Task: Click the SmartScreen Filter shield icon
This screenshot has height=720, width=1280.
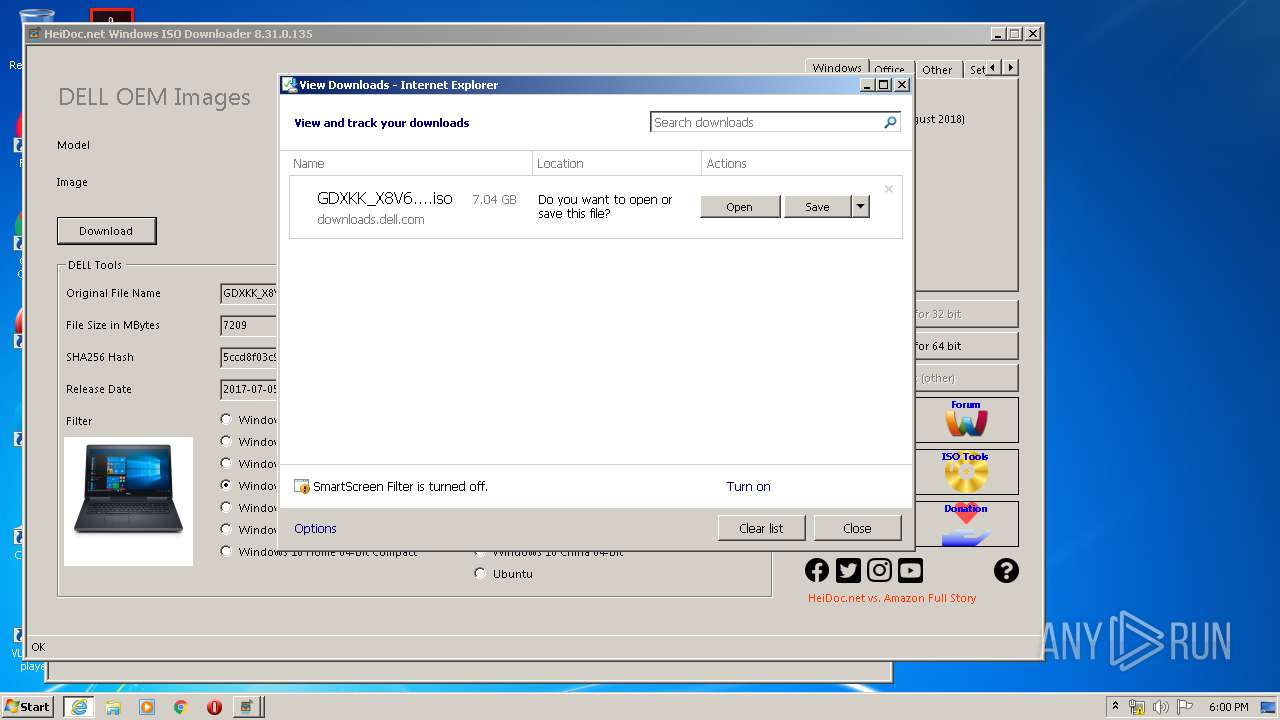Action: [302, 487]
